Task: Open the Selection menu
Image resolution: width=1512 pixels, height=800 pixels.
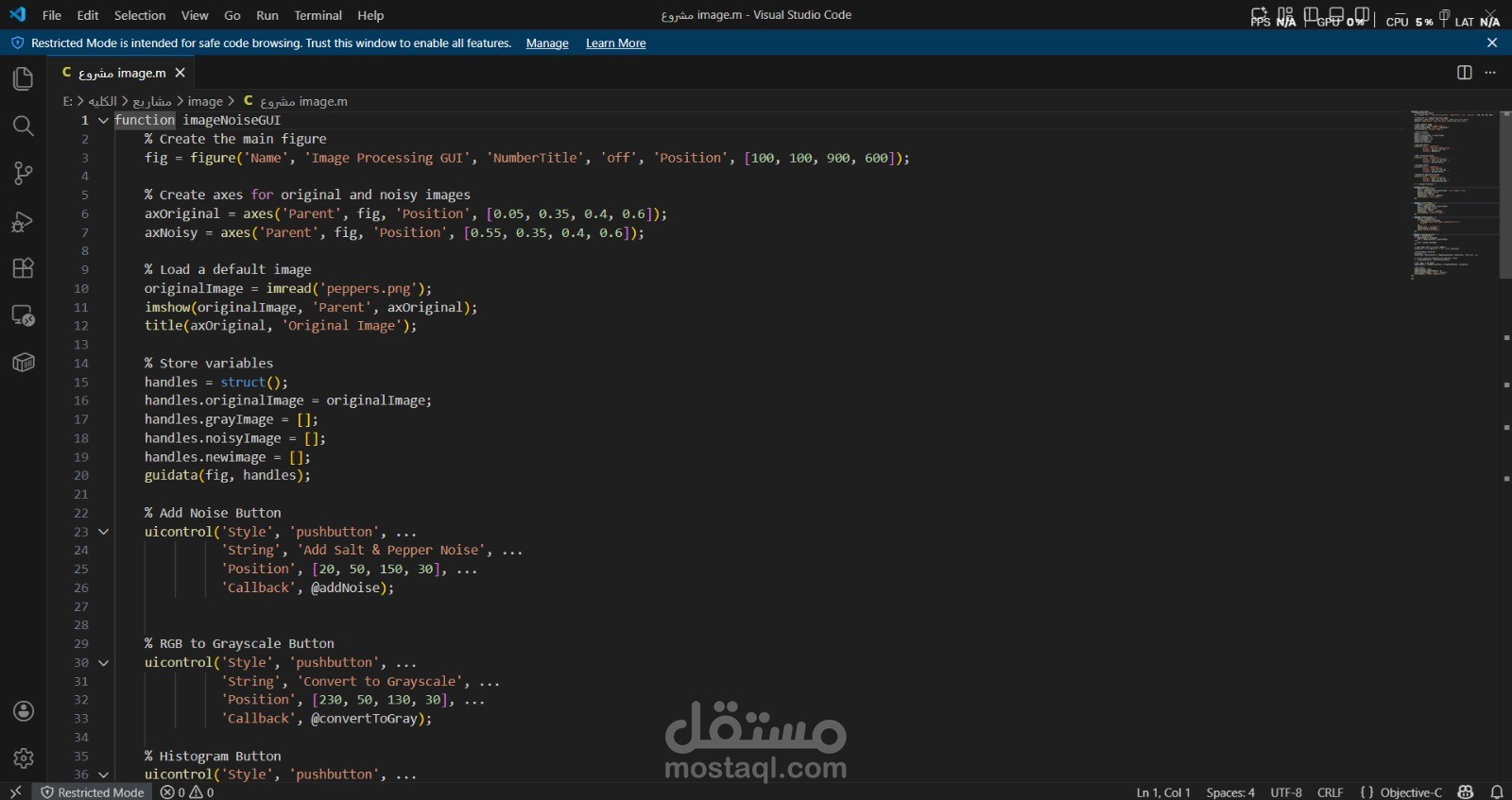Action: (140, 15)
